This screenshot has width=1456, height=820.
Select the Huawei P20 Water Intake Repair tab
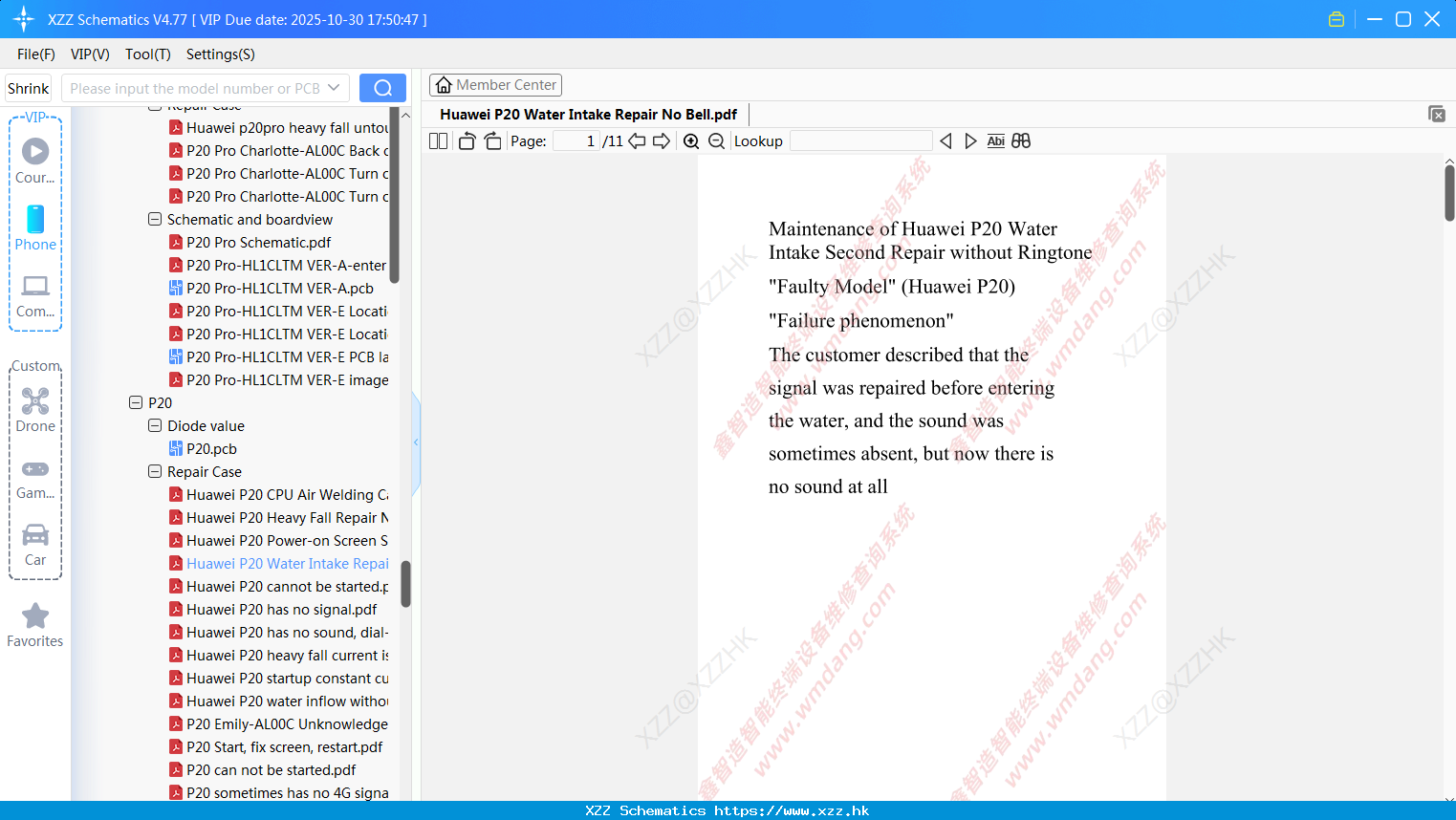tap(588, 115)
